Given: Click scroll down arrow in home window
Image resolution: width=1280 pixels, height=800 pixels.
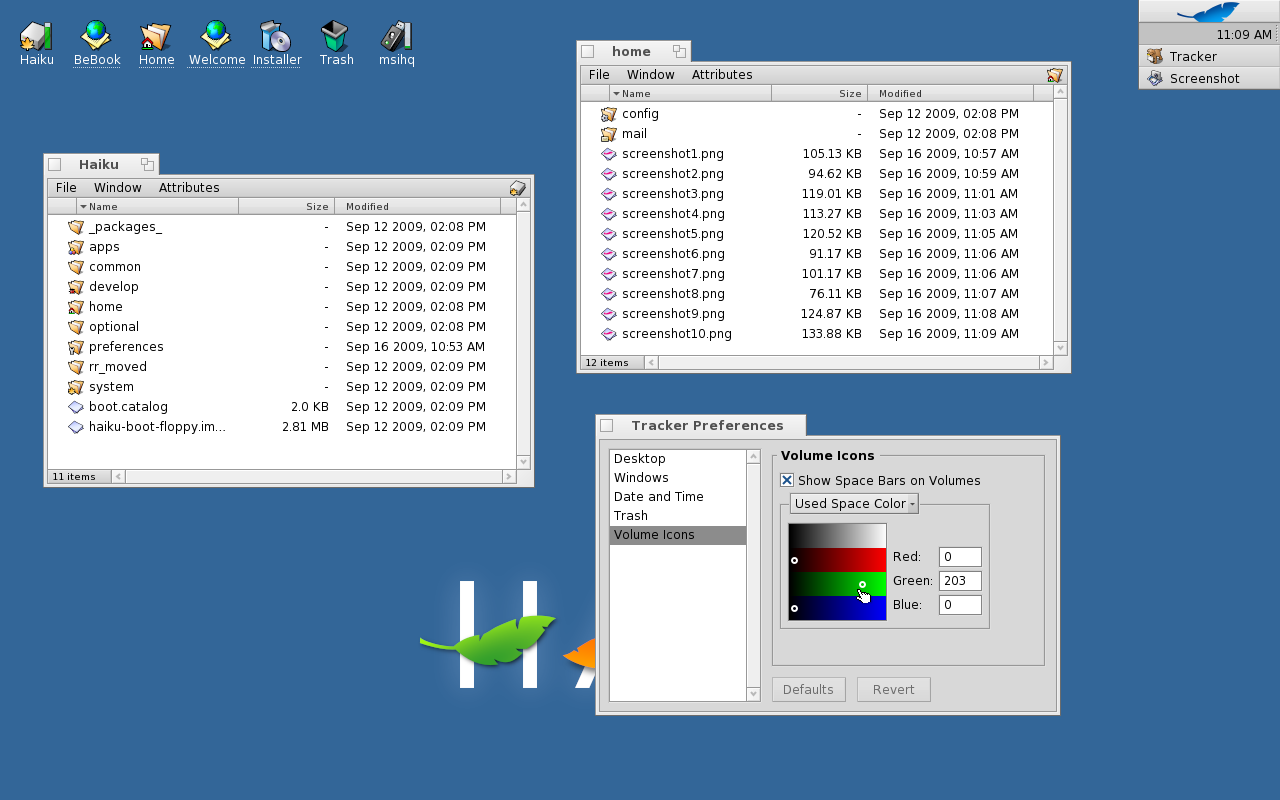Looking at the screenshot, I should pyautogui.click(x=1061, y=348).
